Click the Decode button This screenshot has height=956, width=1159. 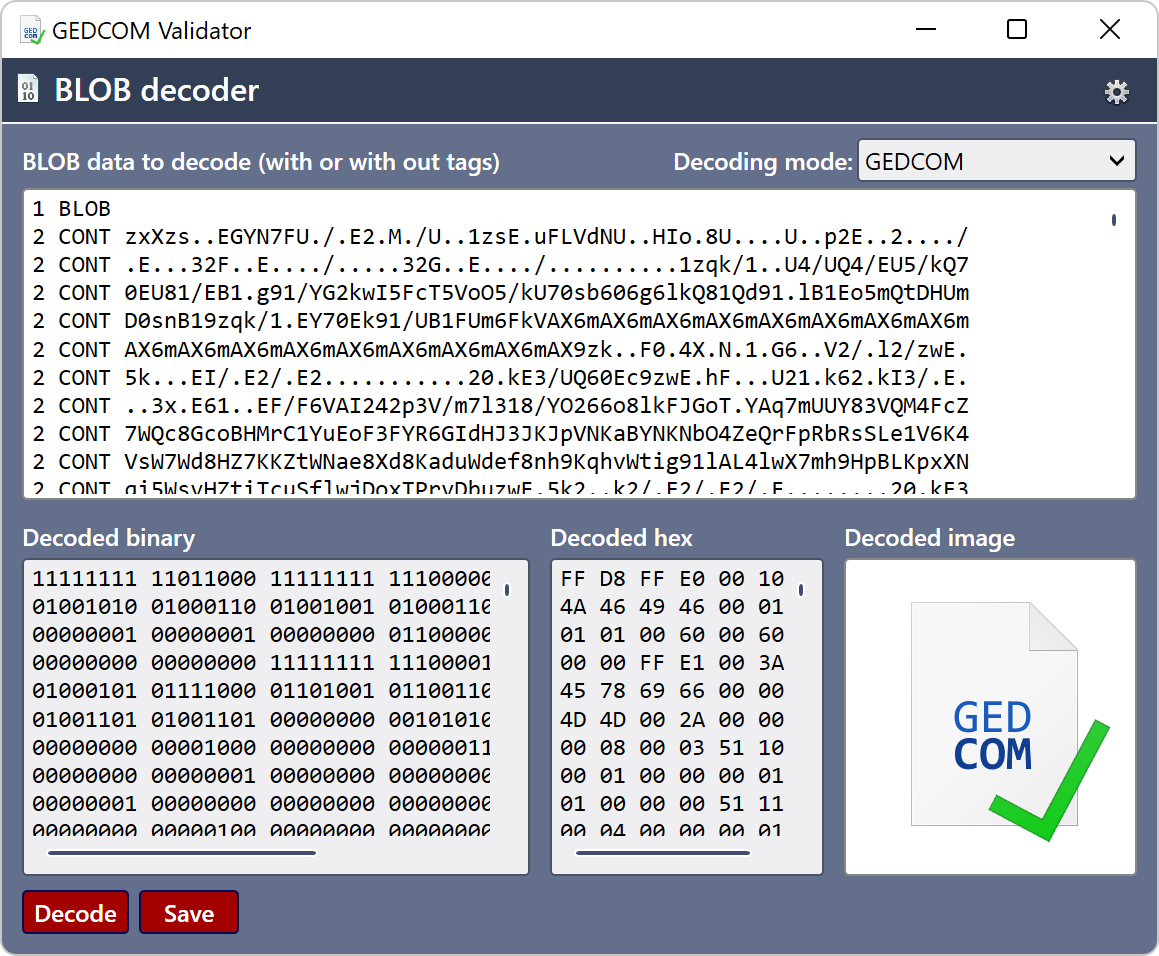[x=75, y=912]
